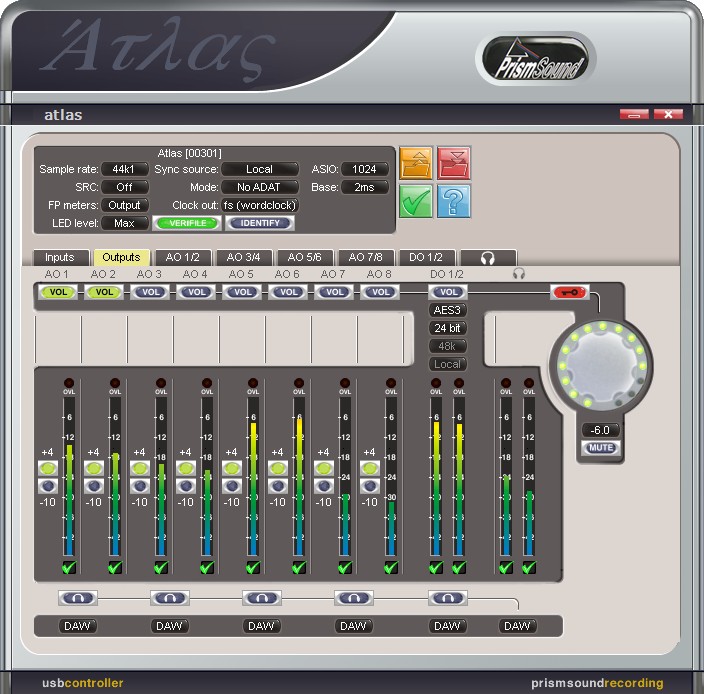The width and height of the screenshot is (704, 694).
Task: Open the AO 5/6 tab
Action: pyautogui.click(x=304, y=258)
